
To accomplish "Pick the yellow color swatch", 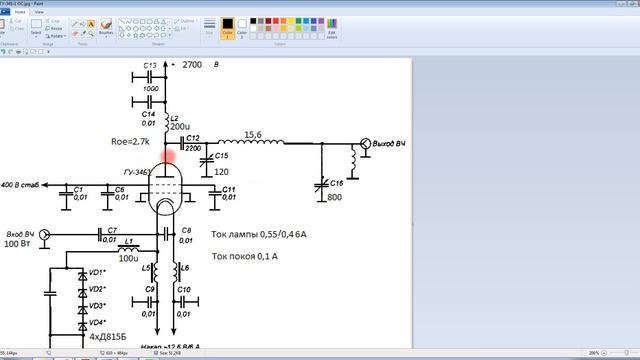I will (x=291, y=21).
